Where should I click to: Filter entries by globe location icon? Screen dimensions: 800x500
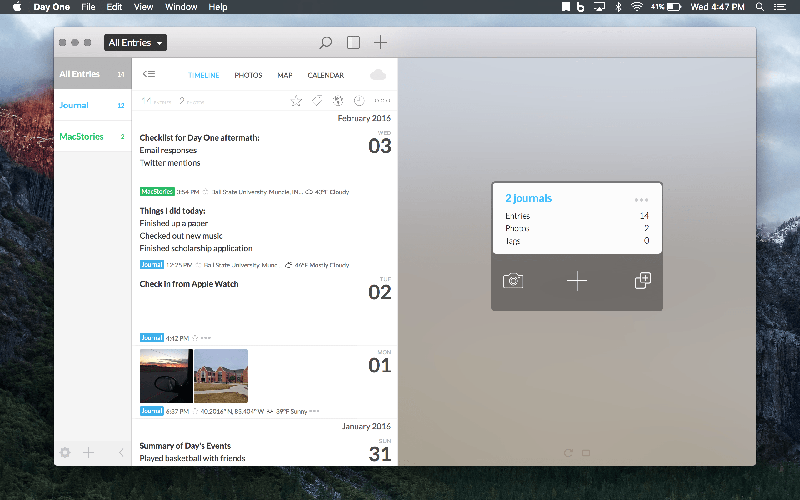338,101
